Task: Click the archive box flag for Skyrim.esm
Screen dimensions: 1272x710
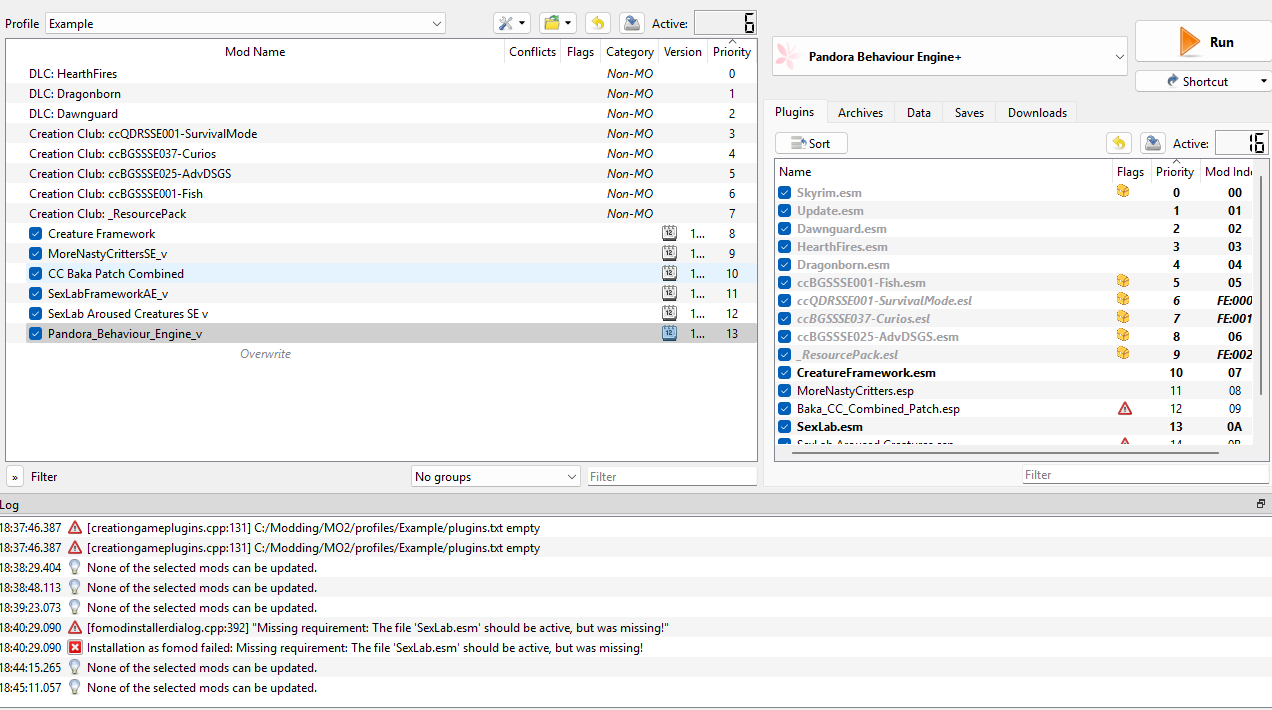Action: (x=1123, y=191)
